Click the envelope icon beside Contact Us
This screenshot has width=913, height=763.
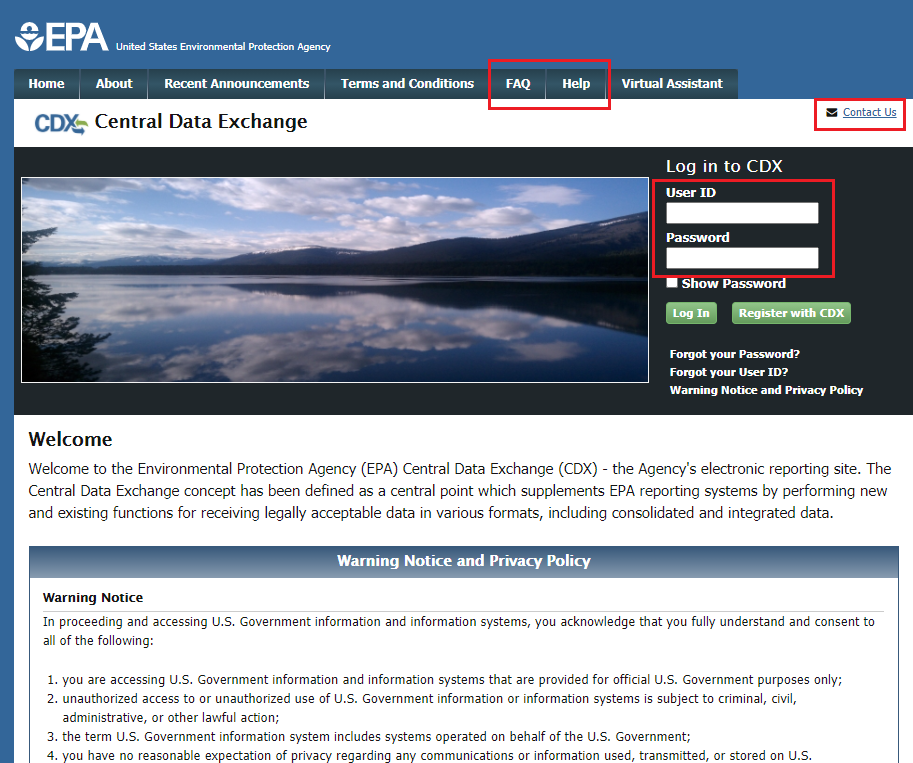831,112
